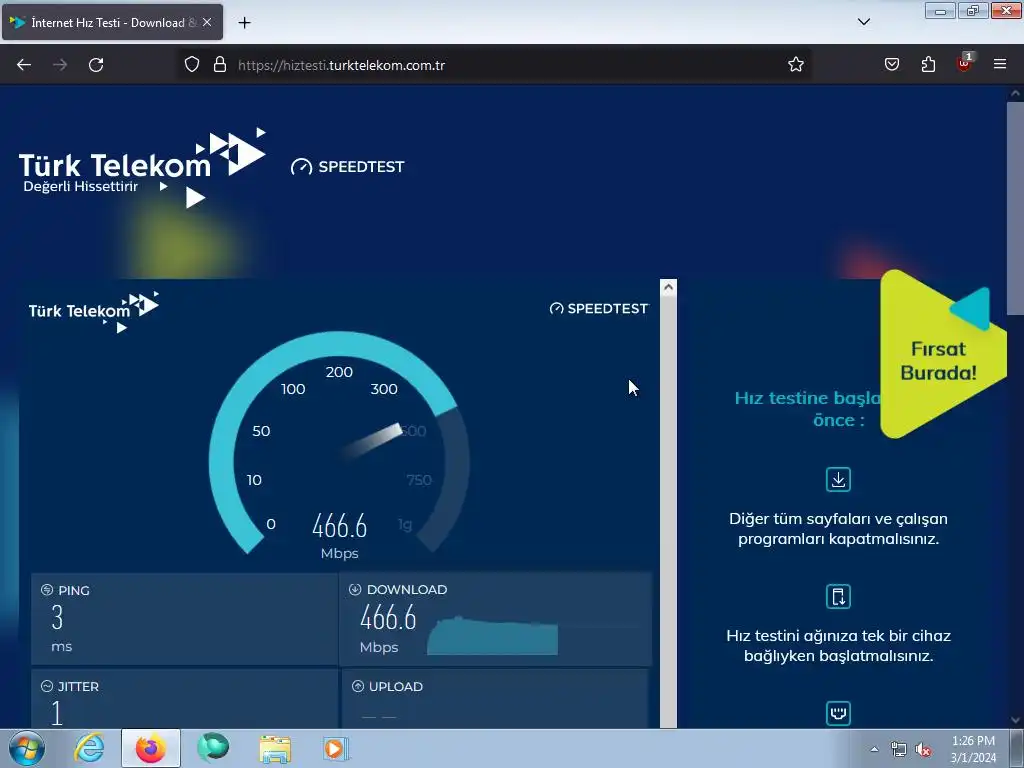1024x768 pixels.
Task: Open File Explorer from the taskbar
Action: [x=275, y=748]
